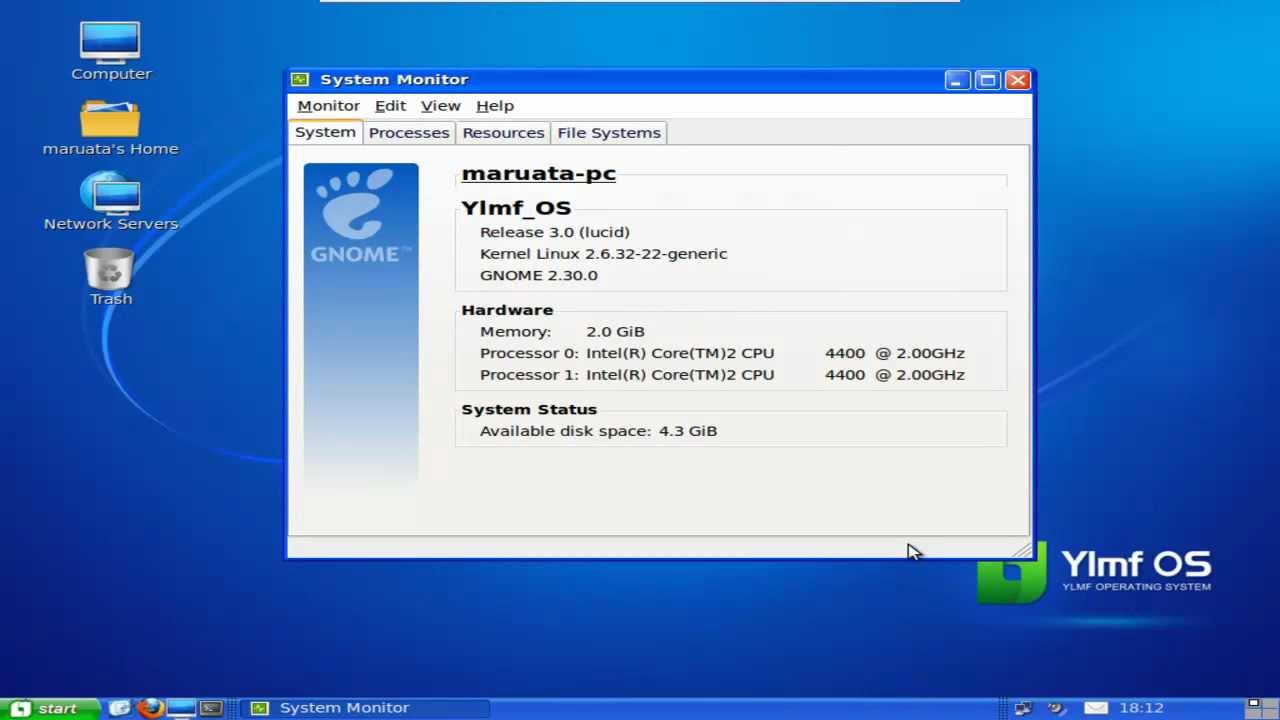Viewport: 1280px width, 720px height.
Task: Maximize the System Monitor window
Action: coord(987,80)
